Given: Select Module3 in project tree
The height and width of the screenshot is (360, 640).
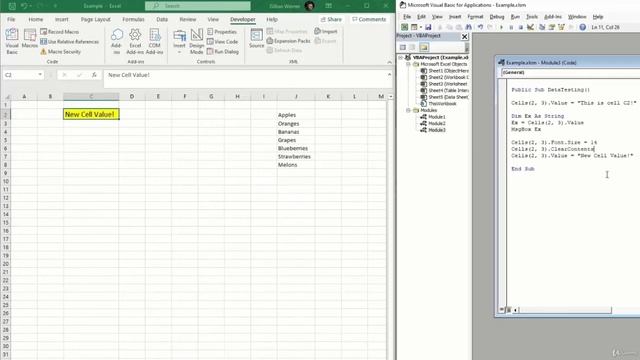Looking at the screenshot, I should (x=433, y=130).
